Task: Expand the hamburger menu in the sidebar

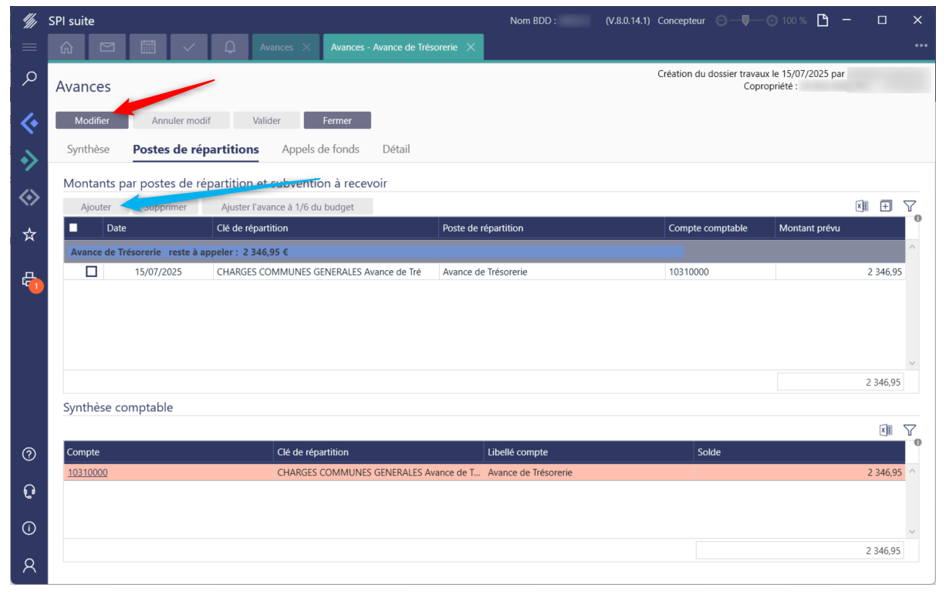Action: tap(29, 47)
